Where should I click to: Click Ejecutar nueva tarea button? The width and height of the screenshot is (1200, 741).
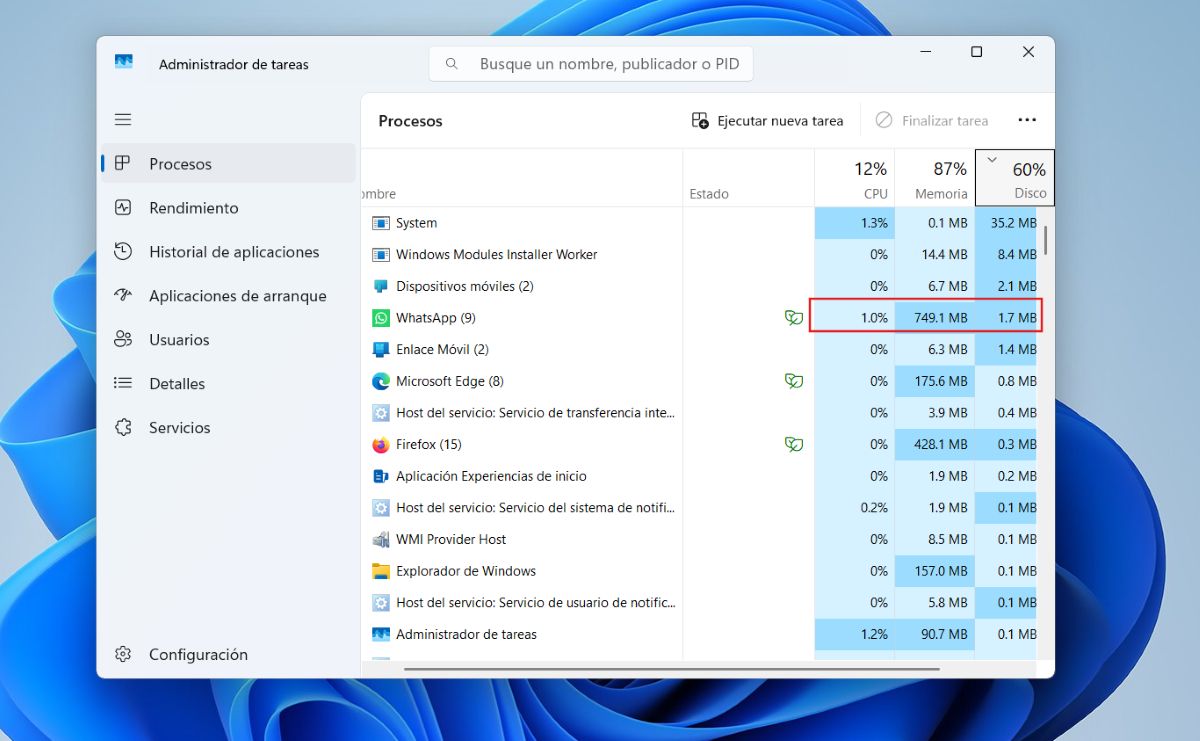pos(768,120)
